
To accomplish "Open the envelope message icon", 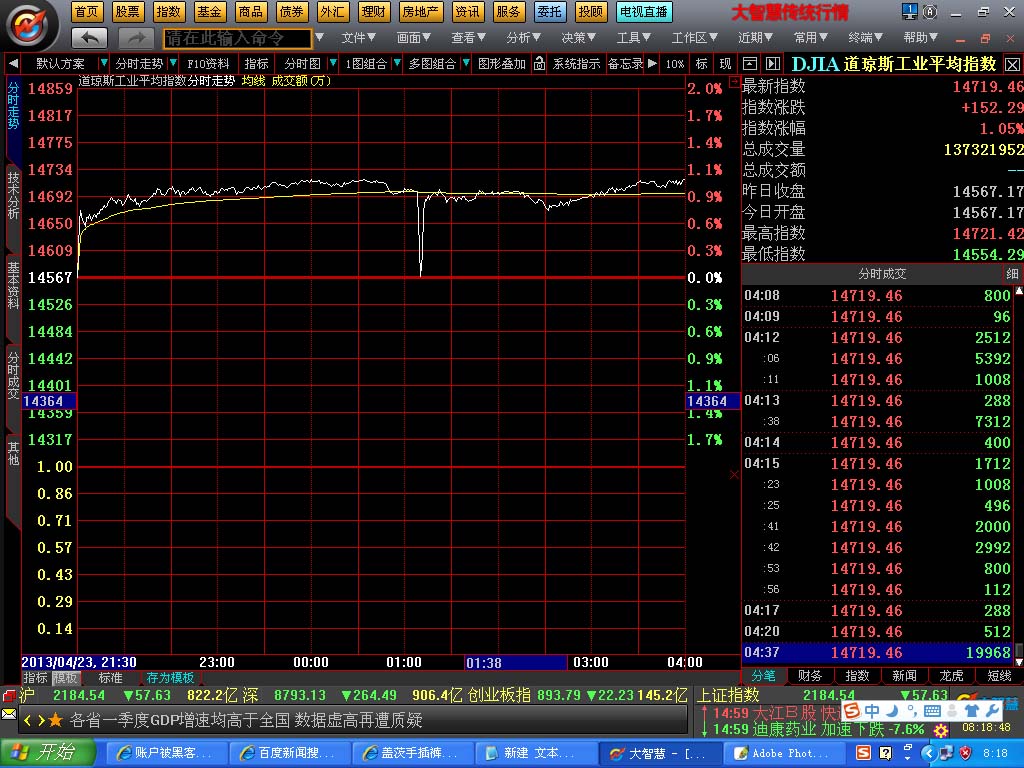I will coord(8,714).
